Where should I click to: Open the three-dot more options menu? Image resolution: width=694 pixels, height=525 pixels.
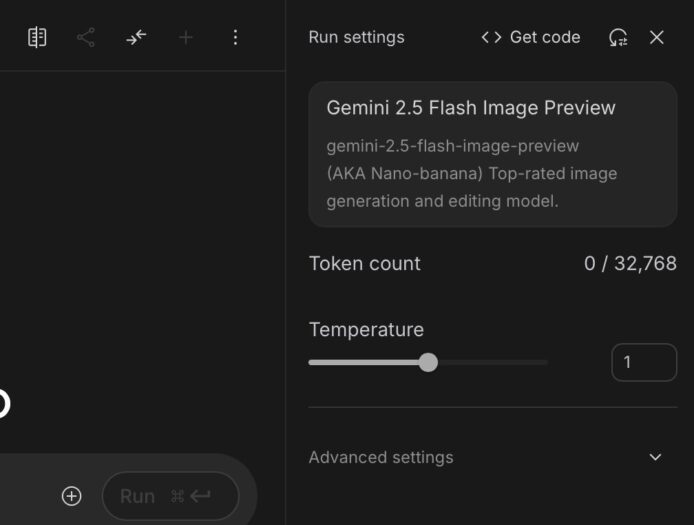tap(235, 37)
